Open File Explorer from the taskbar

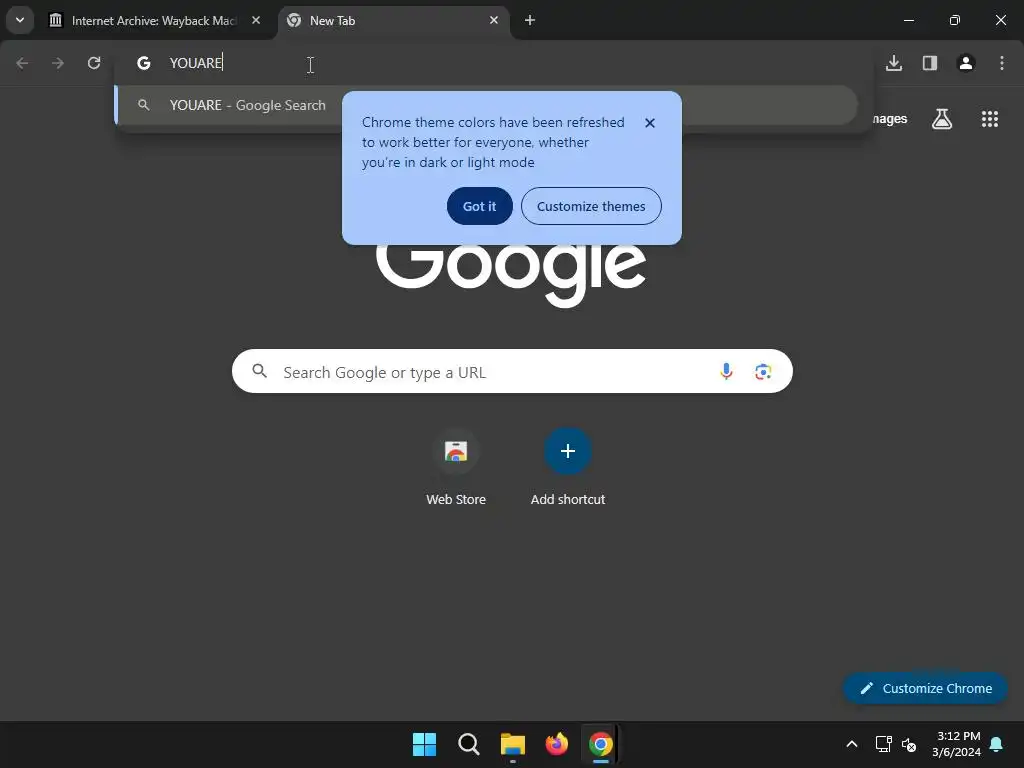coord(513,744)
